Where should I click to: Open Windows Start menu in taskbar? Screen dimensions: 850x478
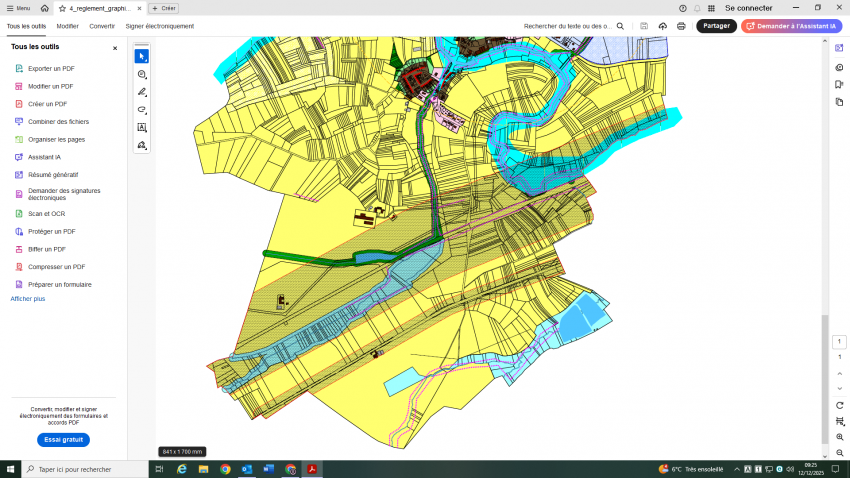click(x=10, y=469)
